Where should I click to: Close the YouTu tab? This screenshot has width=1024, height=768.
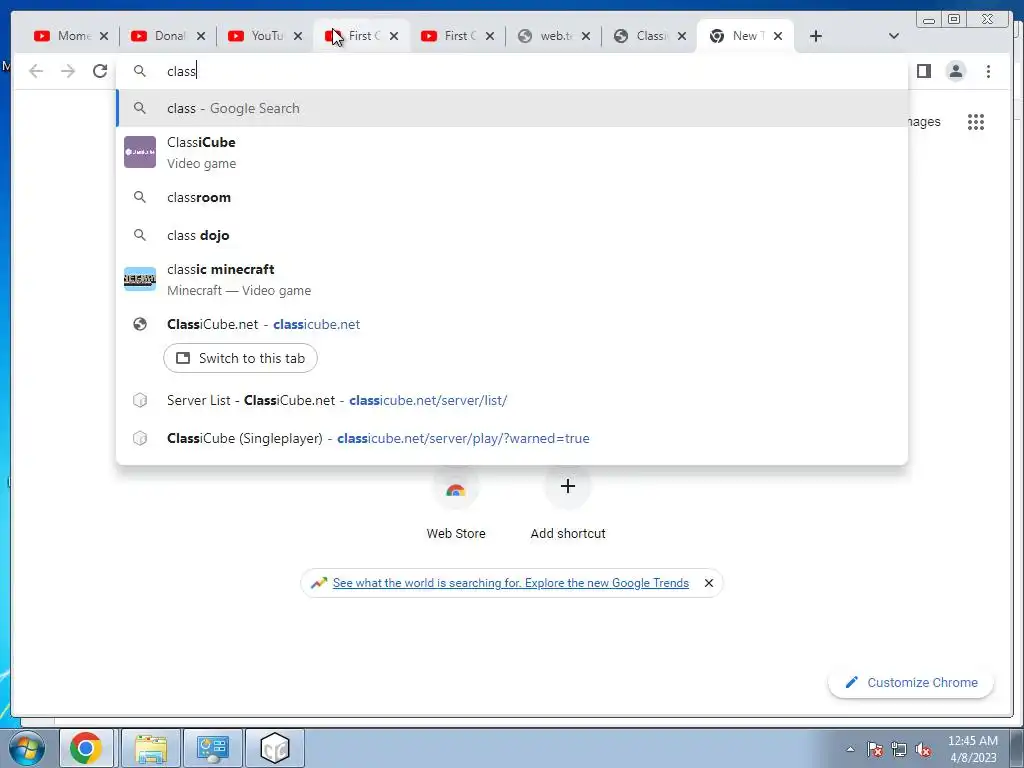(298, 36)
